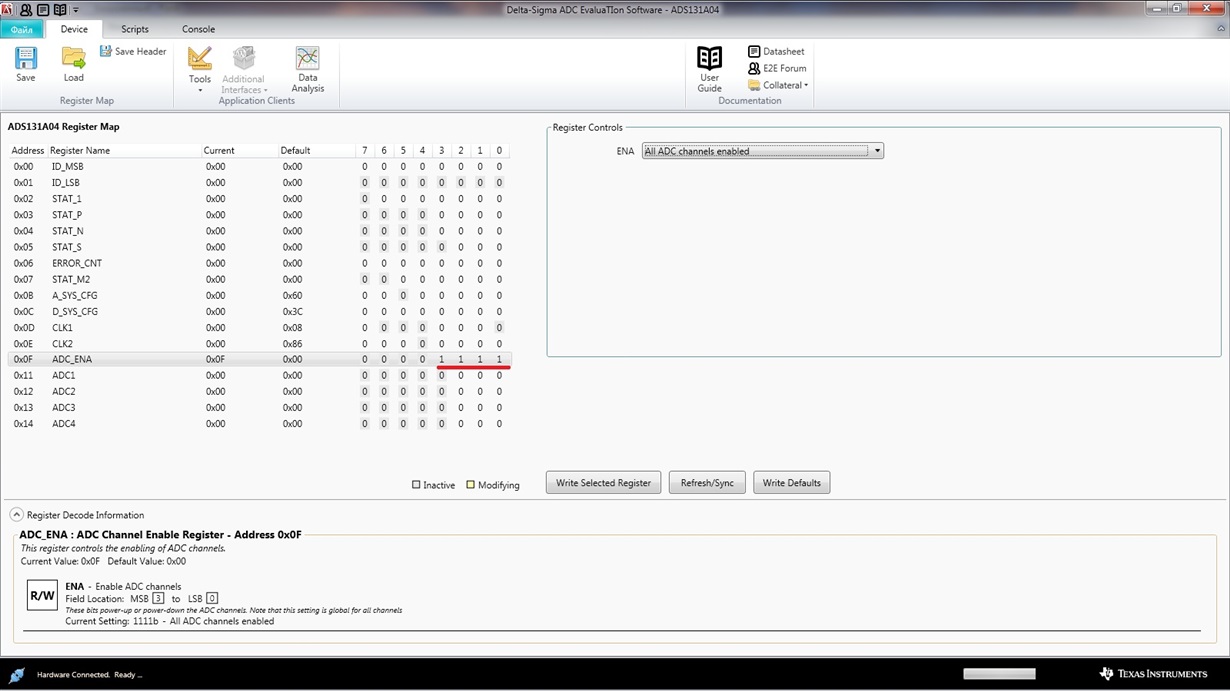Click the user guide book icon in title bar
The width and height of the screenshot is (1230, 691).
60,9
